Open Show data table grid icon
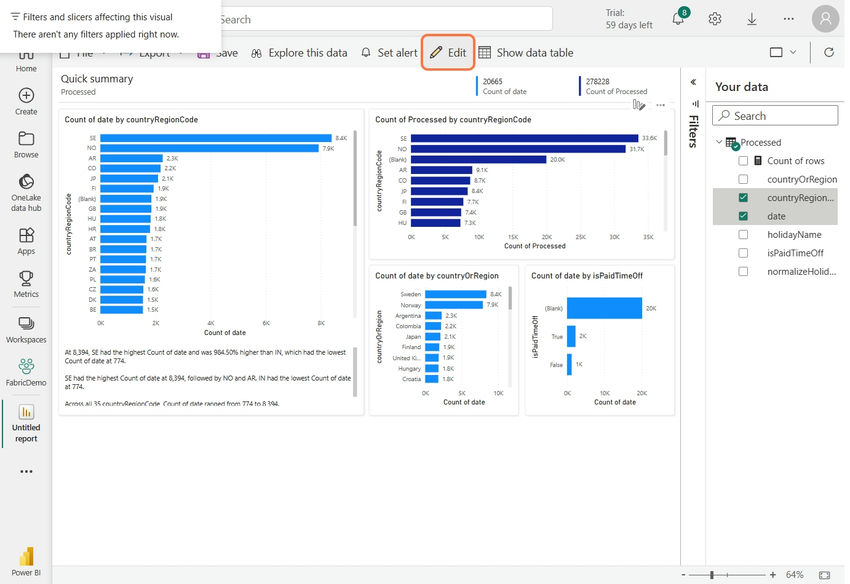The image size is (850, 584). coord(485,52)
